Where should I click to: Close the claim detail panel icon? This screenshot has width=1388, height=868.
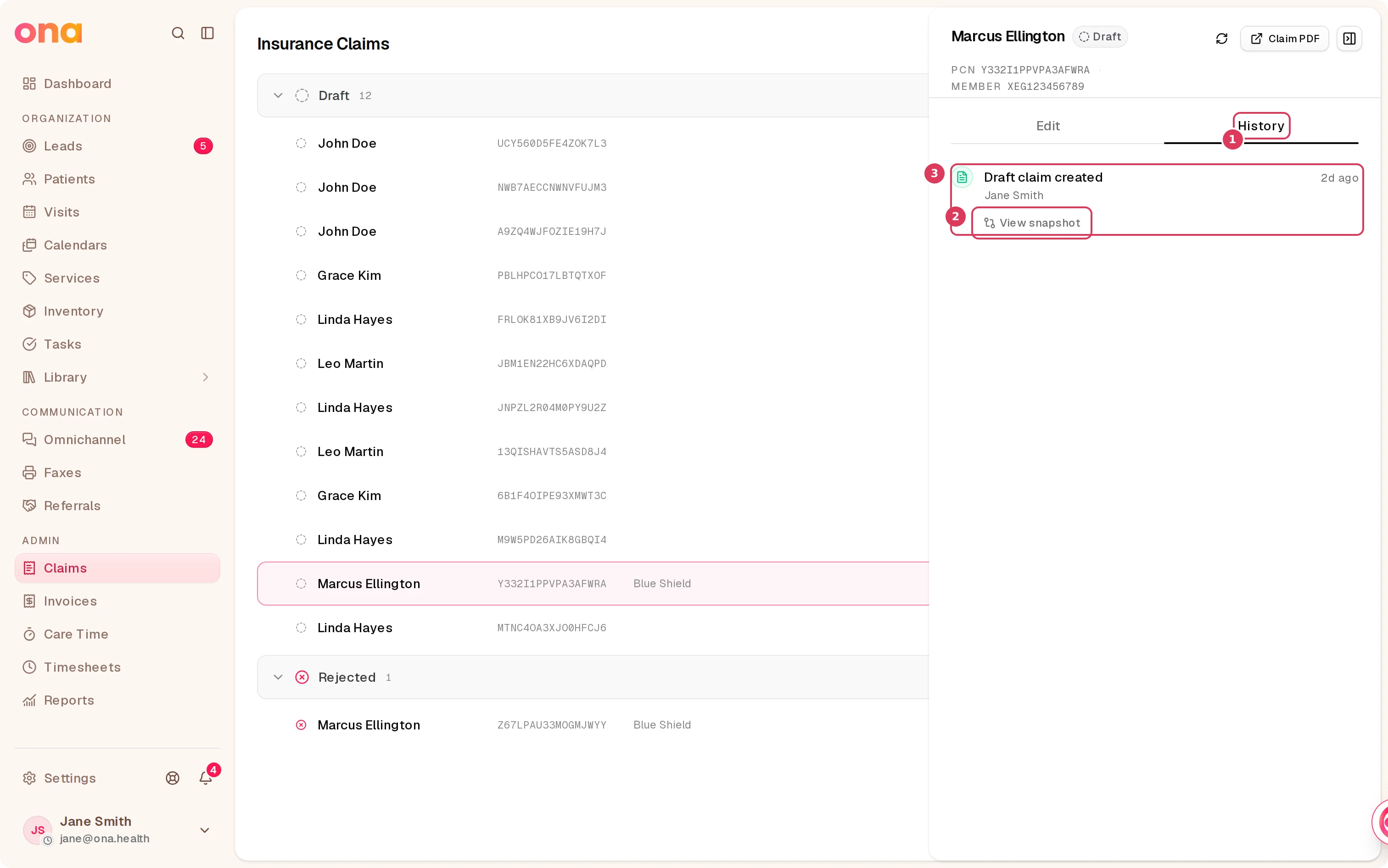[x=1349, y=39]
